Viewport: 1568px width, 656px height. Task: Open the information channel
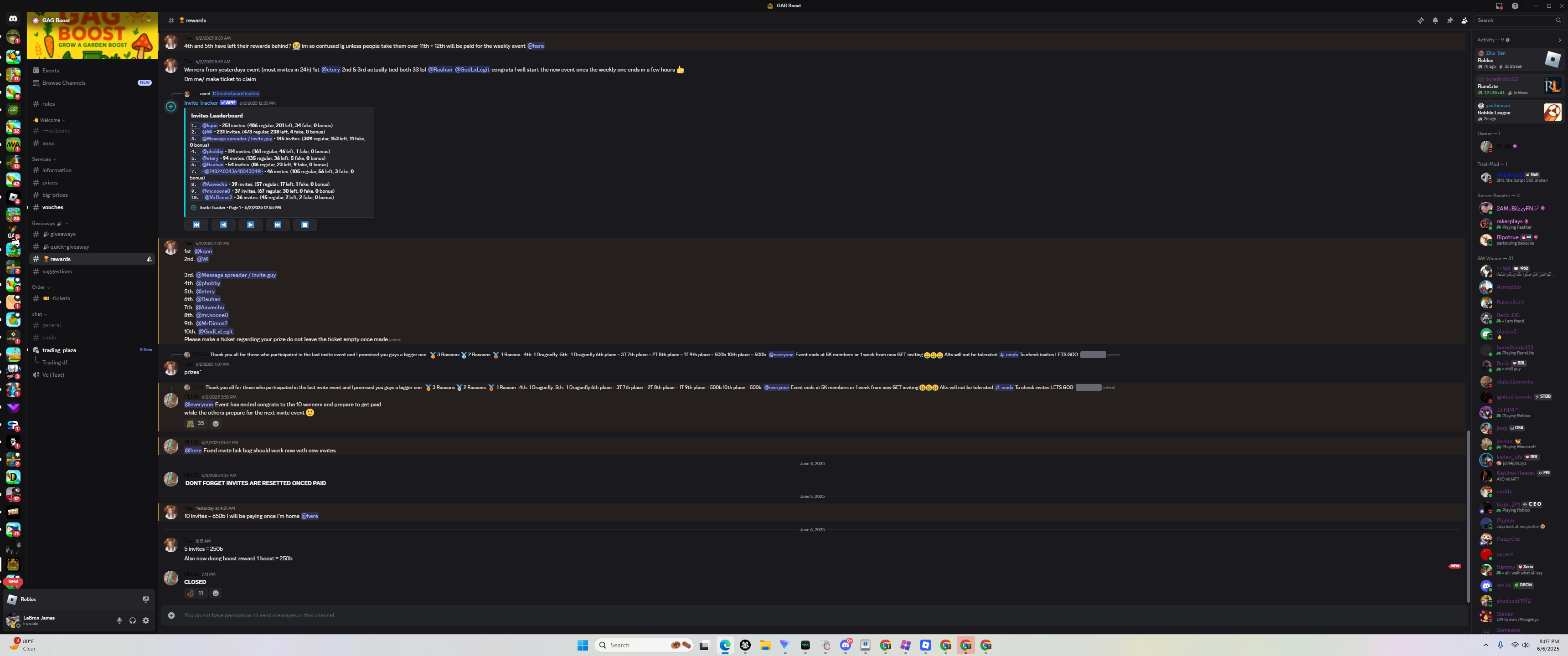coord(92,170)
